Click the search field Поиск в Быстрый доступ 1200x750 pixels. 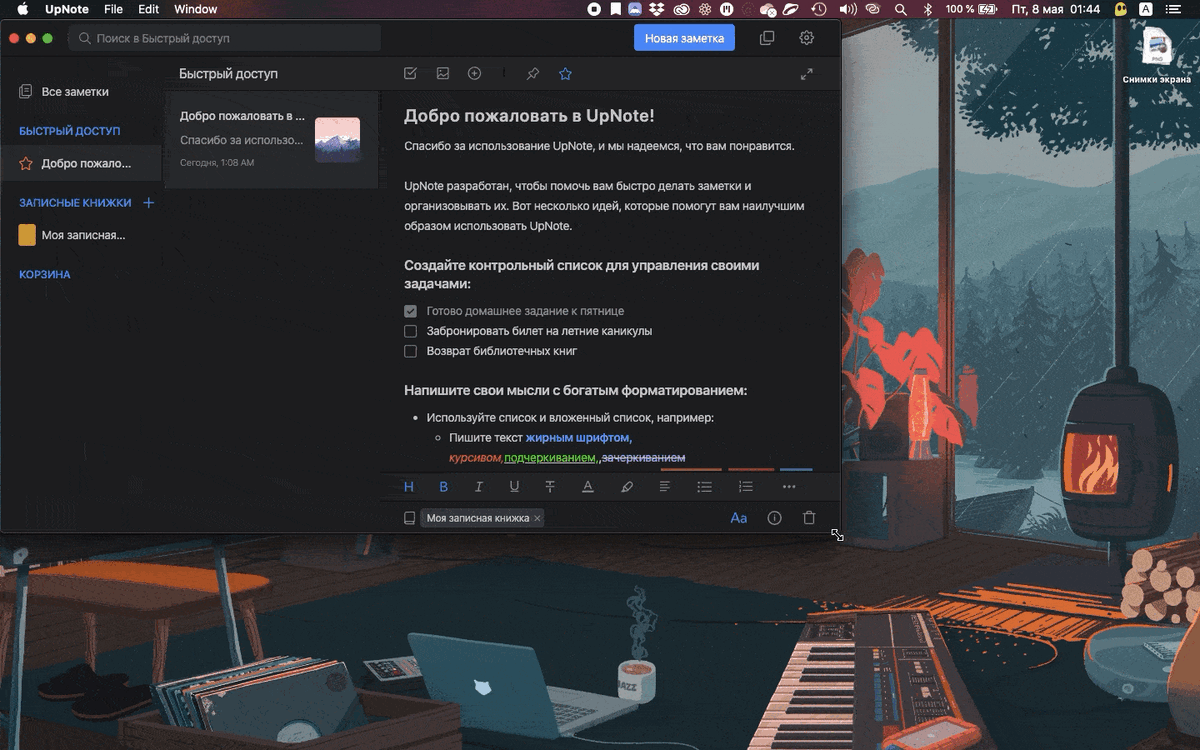coord(225,38)
